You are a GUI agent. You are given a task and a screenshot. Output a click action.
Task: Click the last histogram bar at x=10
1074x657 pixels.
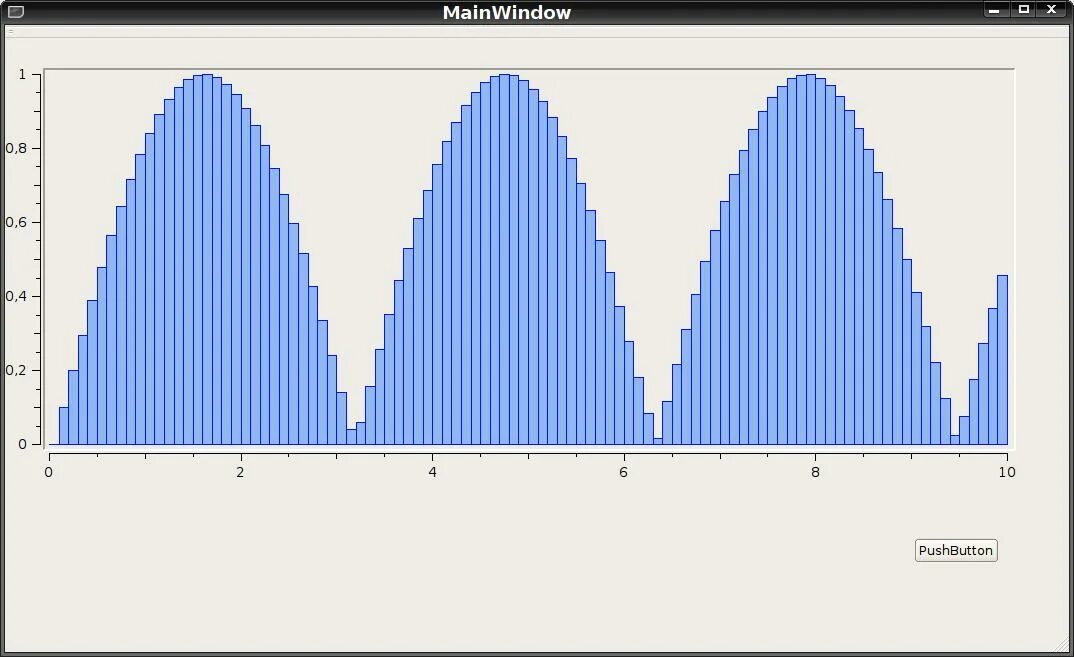(x=1002, y=360)
